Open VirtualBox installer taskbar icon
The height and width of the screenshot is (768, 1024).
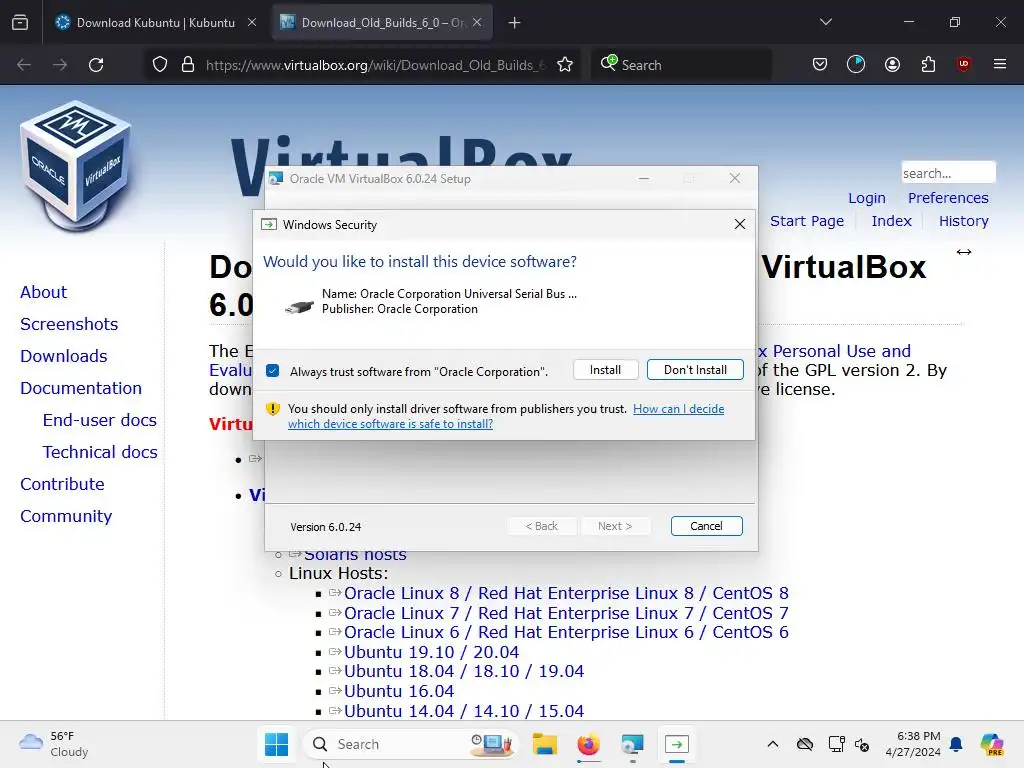632,744
